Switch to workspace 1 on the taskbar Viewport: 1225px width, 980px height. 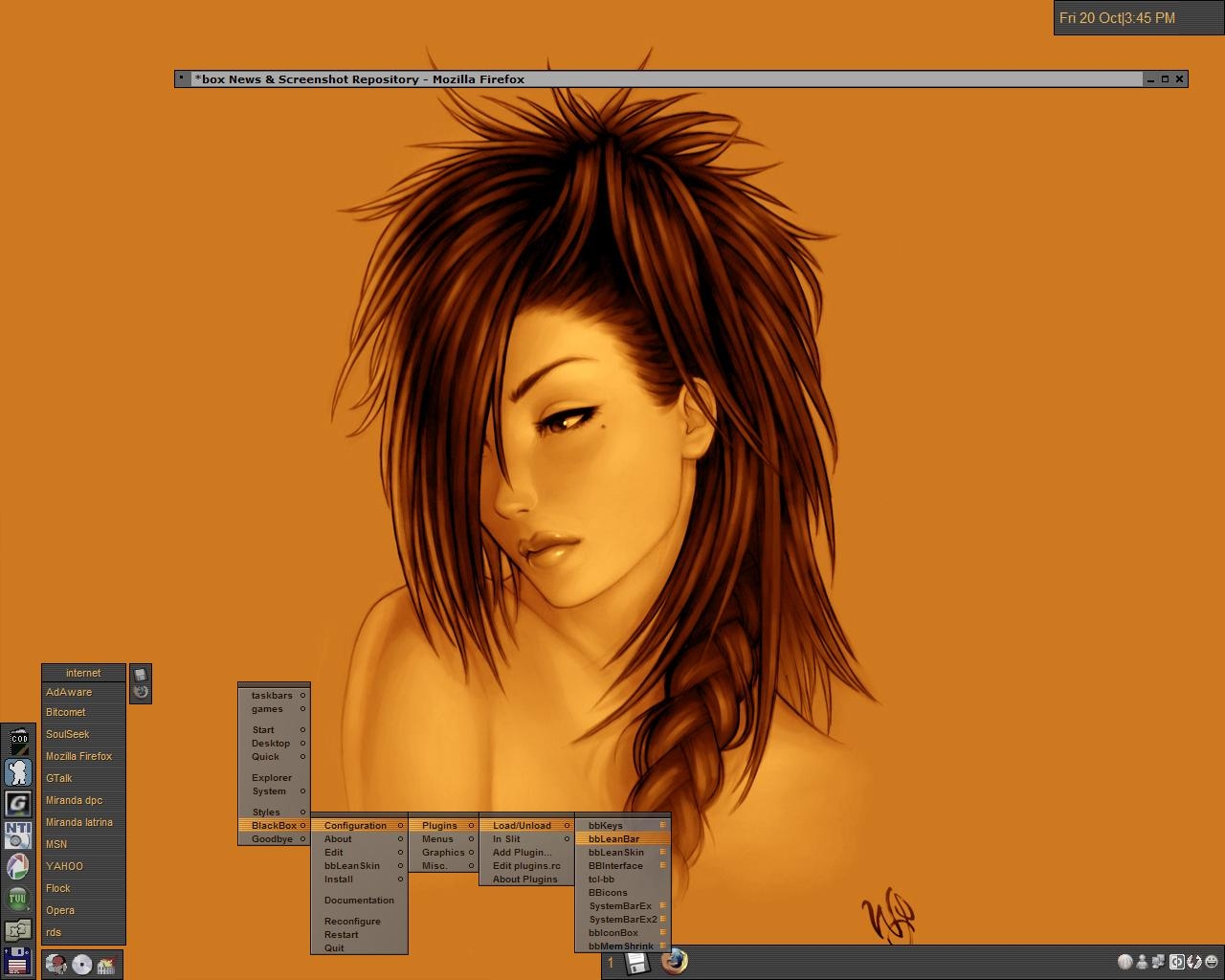click(x=611, y=963)
